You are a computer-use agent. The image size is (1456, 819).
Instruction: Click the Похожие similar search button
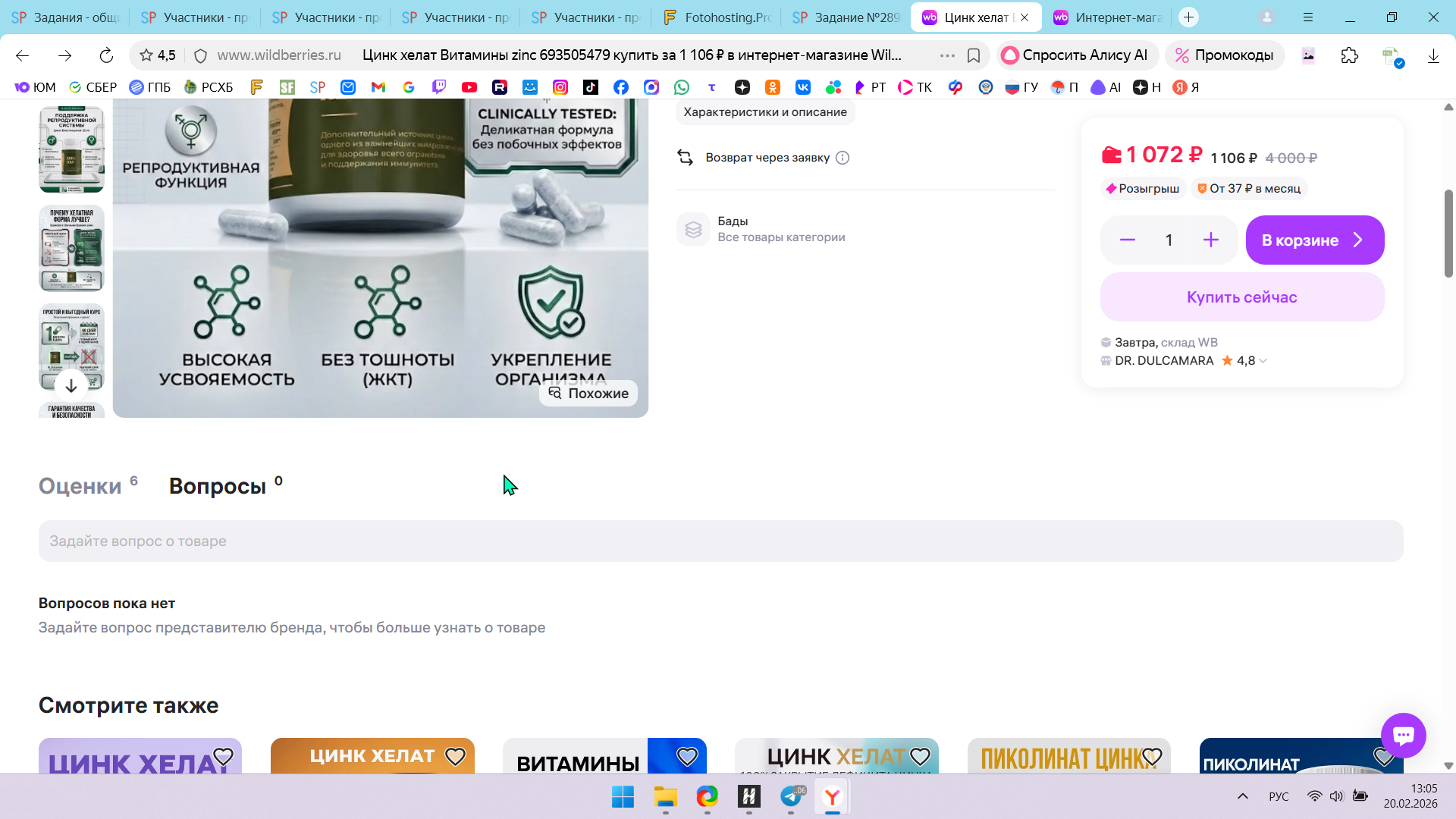point(588,393)
